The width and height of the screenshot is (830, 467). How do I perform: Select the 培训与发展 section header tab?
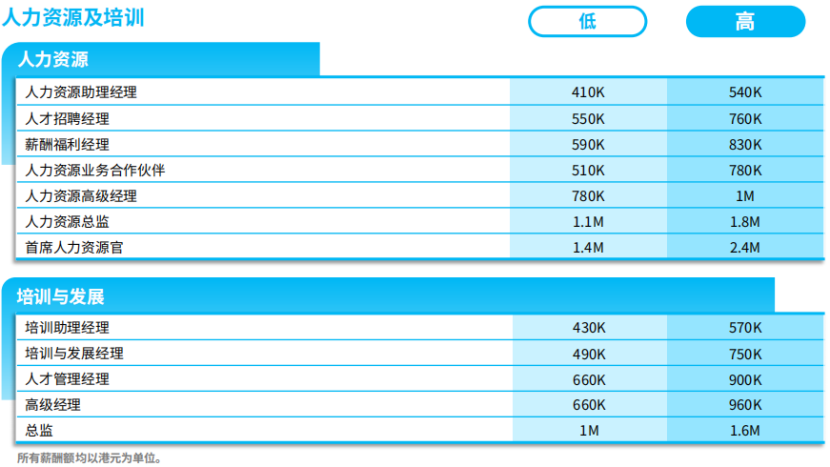[62, 296]
